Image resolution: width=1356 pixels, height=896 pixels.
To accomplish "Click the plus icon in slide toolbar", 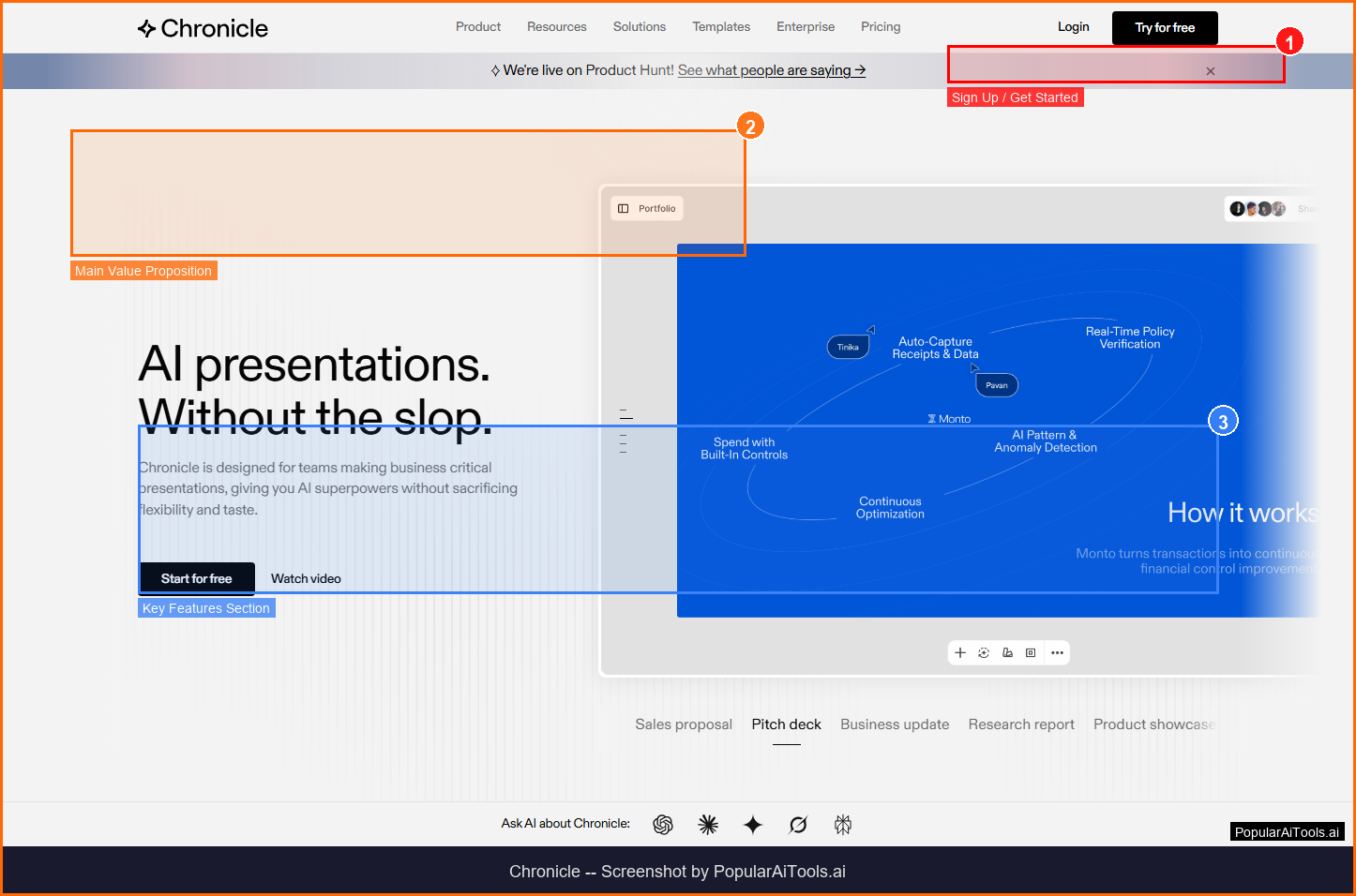I will point(960,653).
